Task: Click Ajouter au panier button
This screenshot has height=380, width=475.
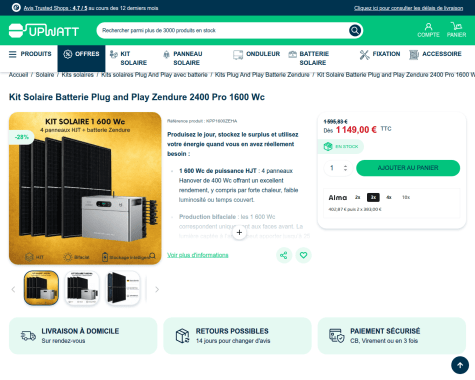Action: (x=408, y=168)
